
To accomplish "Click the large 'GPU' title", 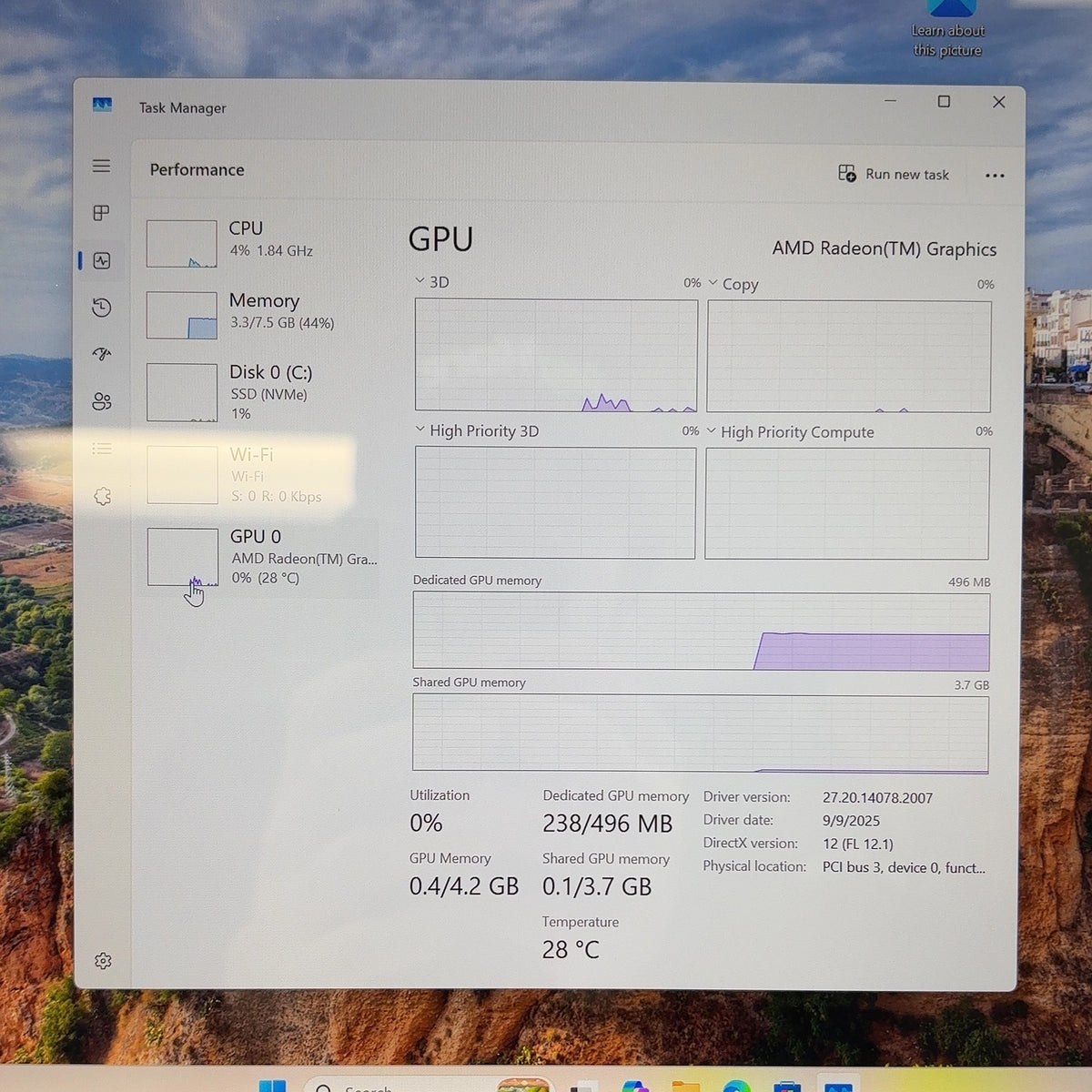I will tap(440, 238).
